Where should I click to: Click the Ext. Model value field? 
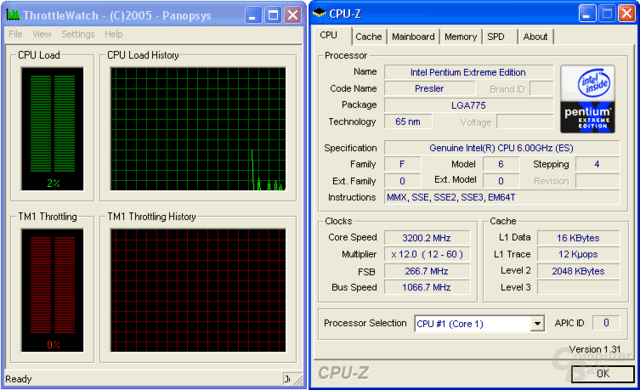(501, 181)
